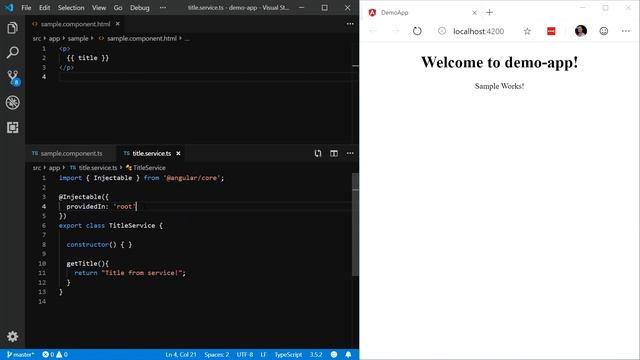Screen dimensions: 640x360
Task: Select the title.service.ts tab
Action: [x=151, y=153]
